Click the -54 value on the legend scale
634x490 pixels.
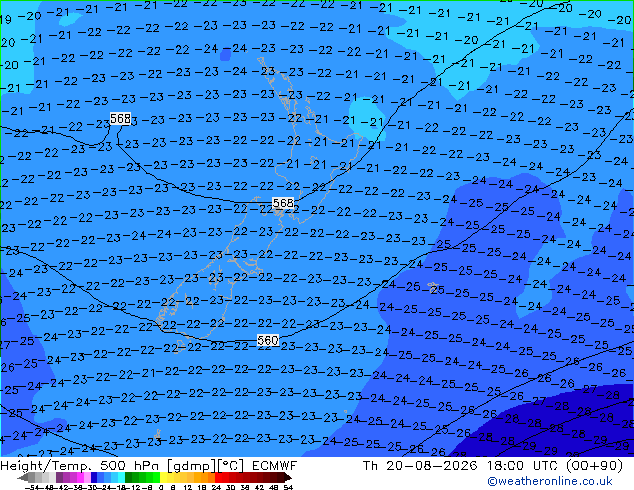[x=32, y=488]
